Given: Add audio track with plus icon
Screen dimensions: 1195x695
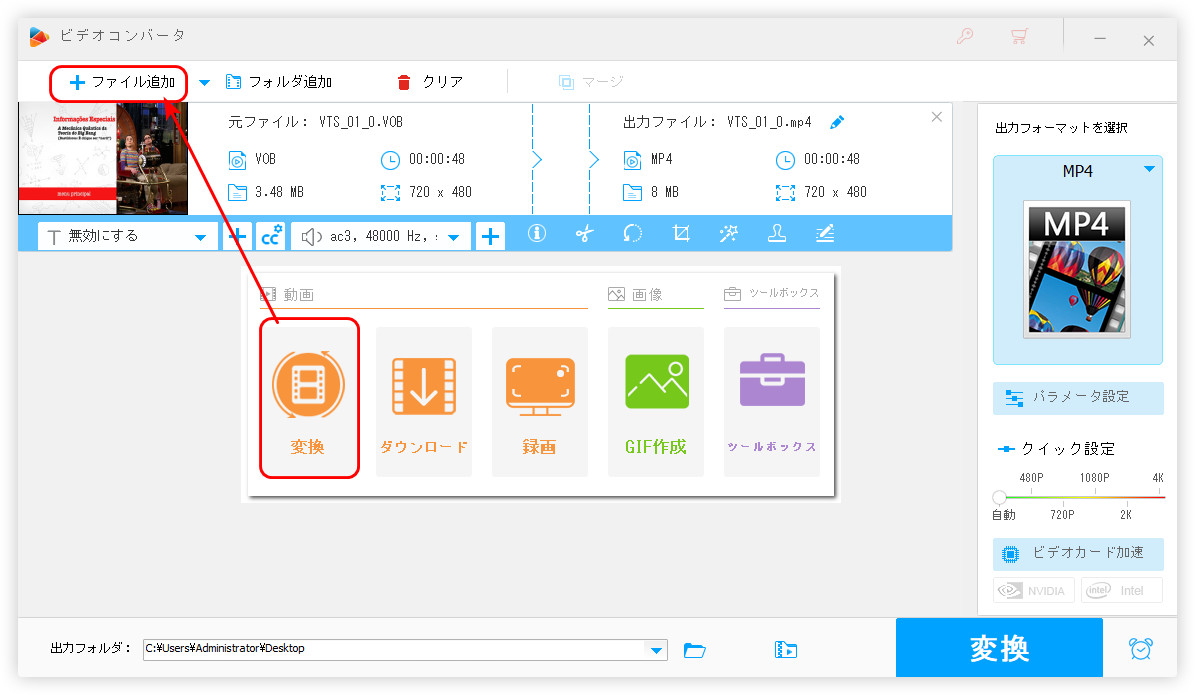Looking at the screenshot, I should pyautogui.click(x=490, y=236).
